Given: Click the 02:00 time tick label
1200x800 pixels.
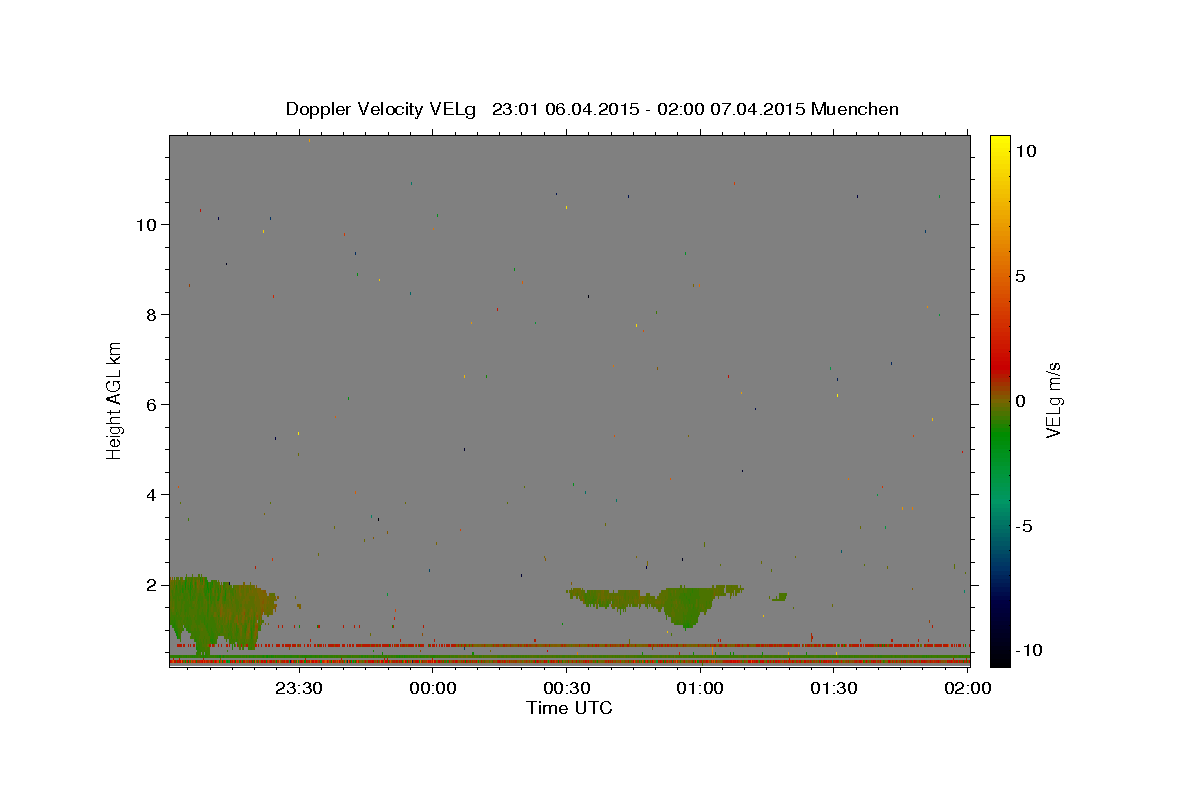Looking at the screenshot, I should pos(968,688).
